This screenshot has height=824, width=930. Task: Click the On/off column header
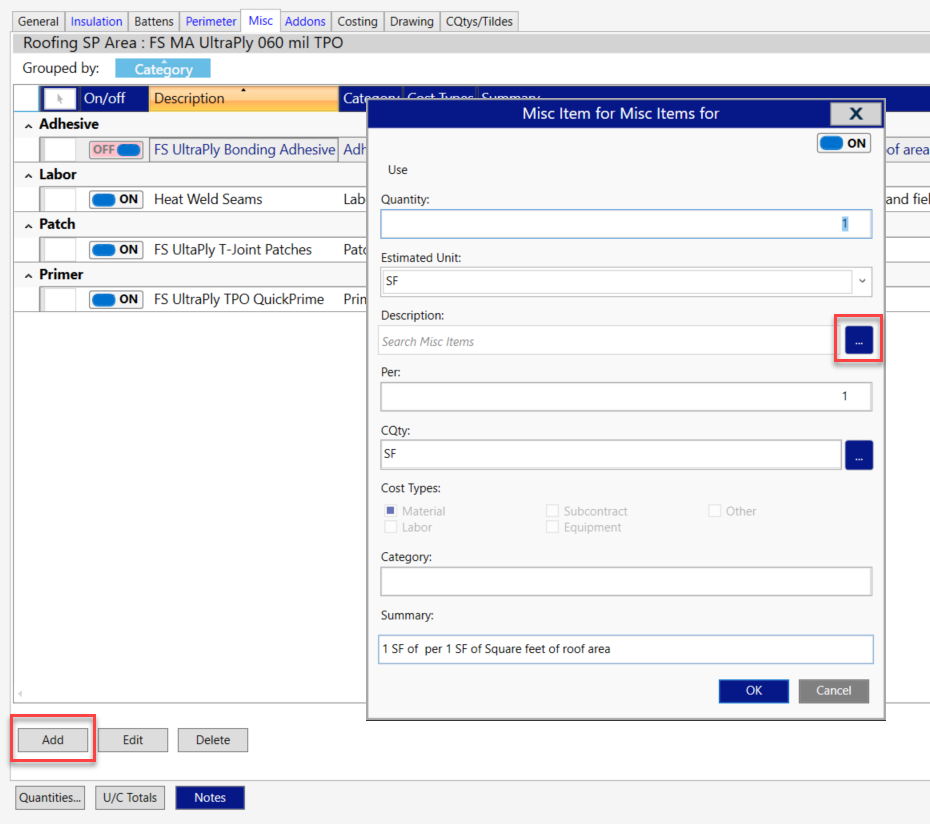[113, 98]
